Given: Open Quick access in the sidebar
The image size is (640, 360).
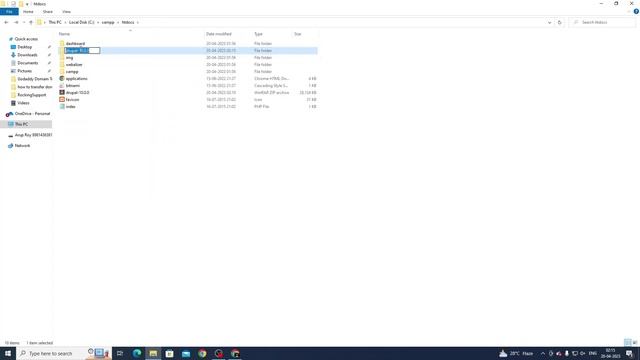Looking at the screenshot, I should [26, 39].
